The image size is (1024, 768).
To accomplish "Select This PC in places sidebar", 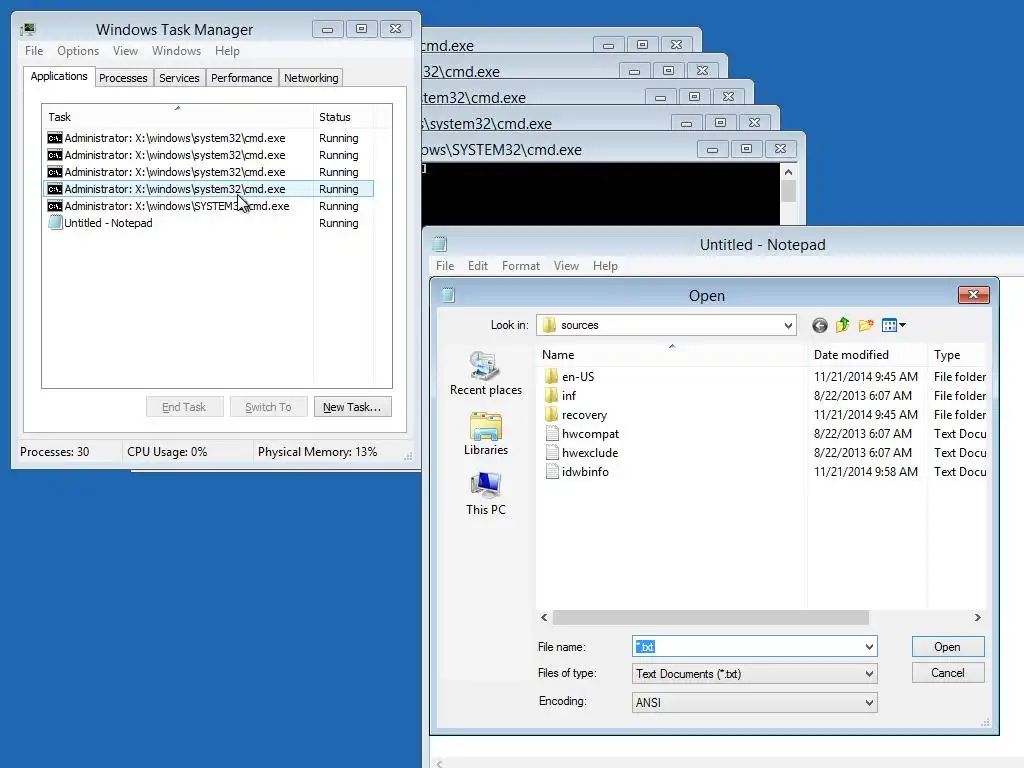I will pyautogui.click(x=486, y=494).
